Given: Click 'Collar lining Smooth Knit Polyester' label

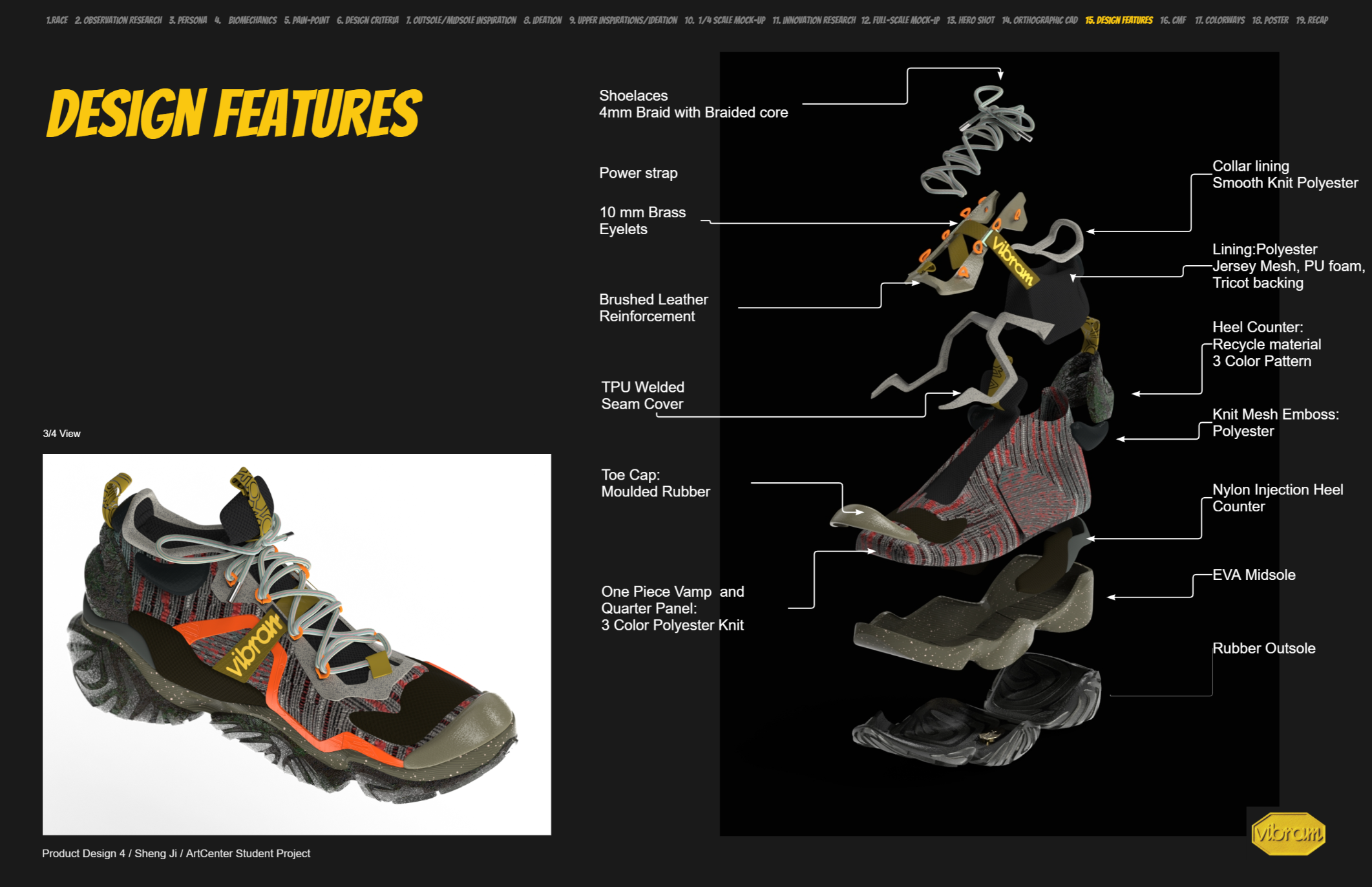Looking at the screenshot, I should click(1285, 175).
